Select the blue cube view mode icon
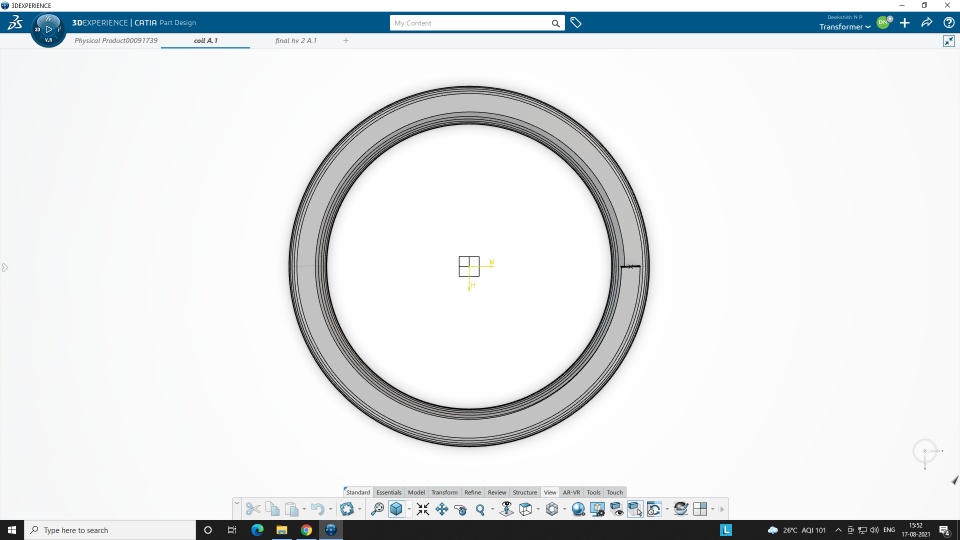This screenshot has width=960, height=540. coord(396,509)
